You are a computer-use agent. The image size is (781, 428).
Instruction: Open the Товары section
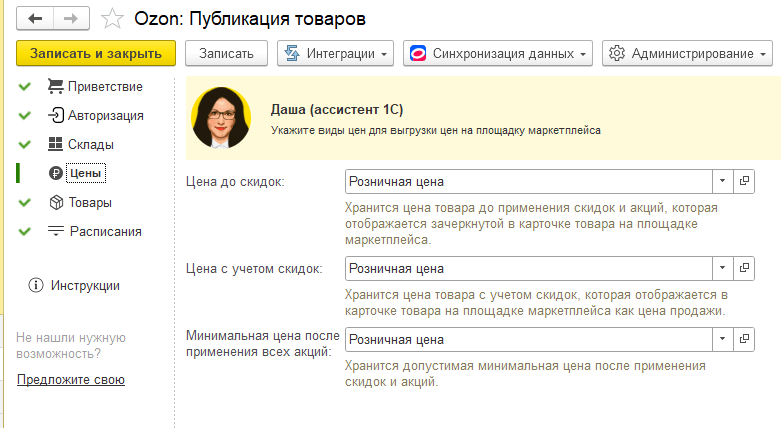click(x=90, y=202)
